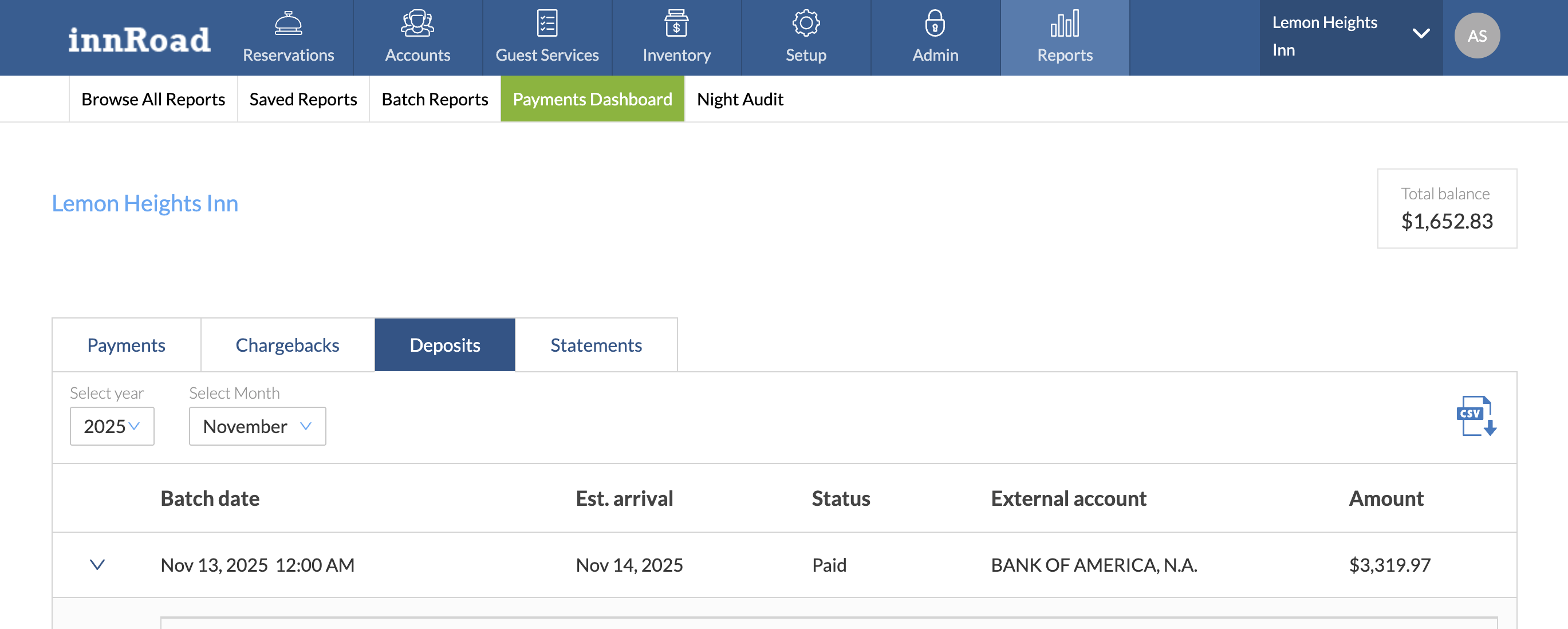Collapse the Nov 13 deposit row
This screenshot has height=629, width=1568.
pos(97,564)
